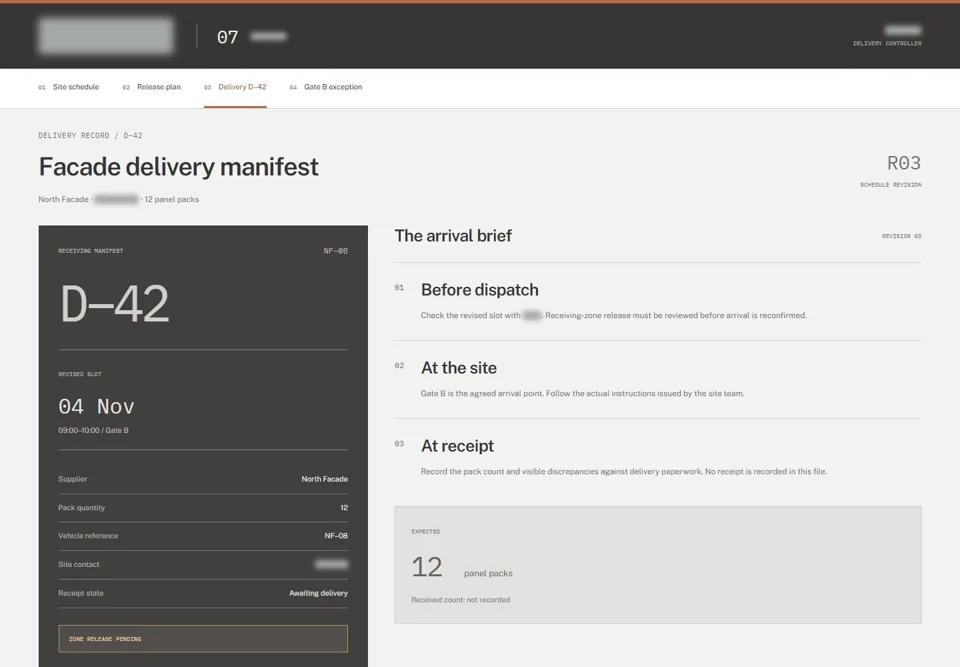Click The arrival brief title
The width and height of the screenshot is (960, 667).
point(453,236)
